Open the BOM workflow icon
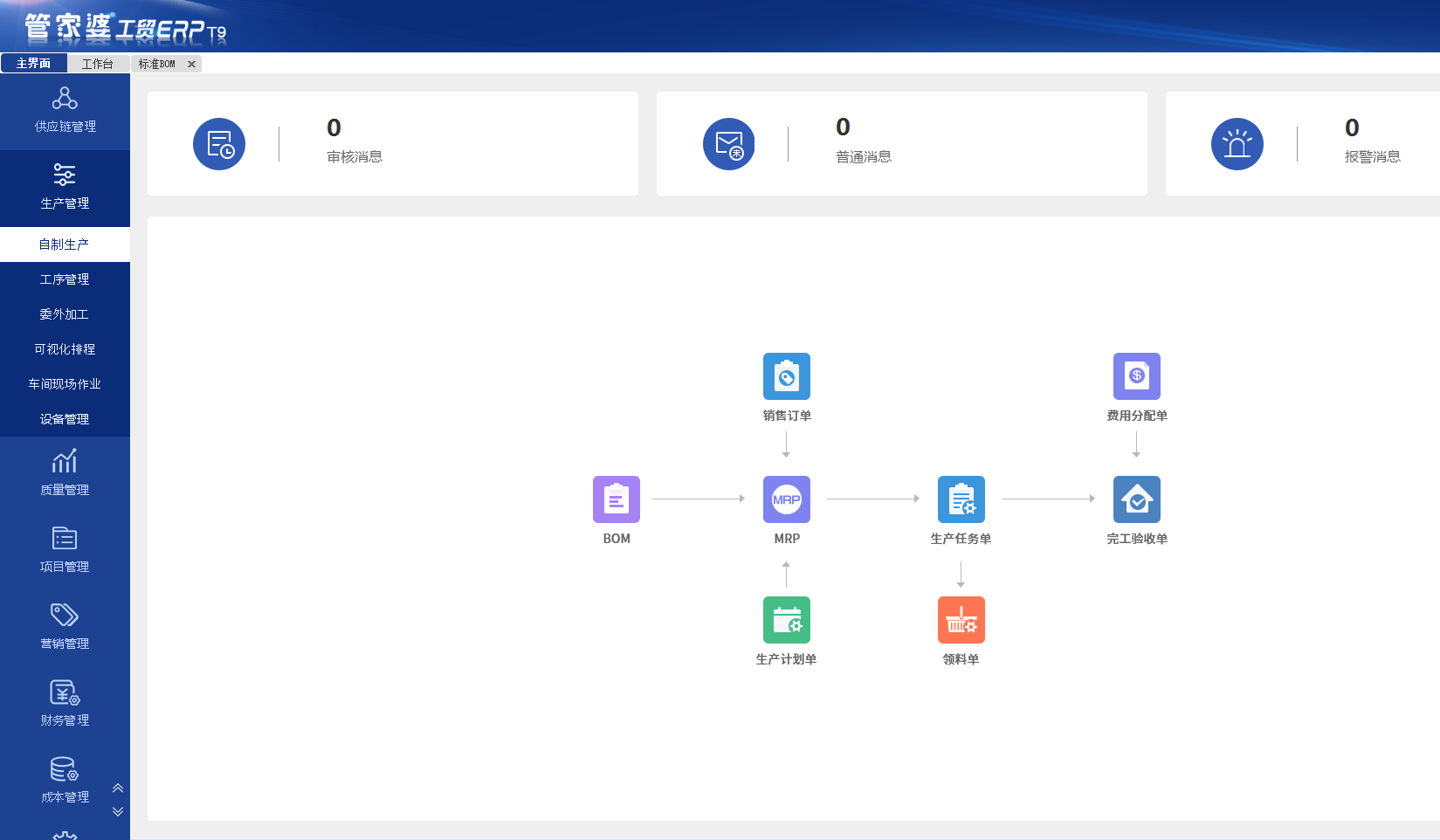 point(617,499)
